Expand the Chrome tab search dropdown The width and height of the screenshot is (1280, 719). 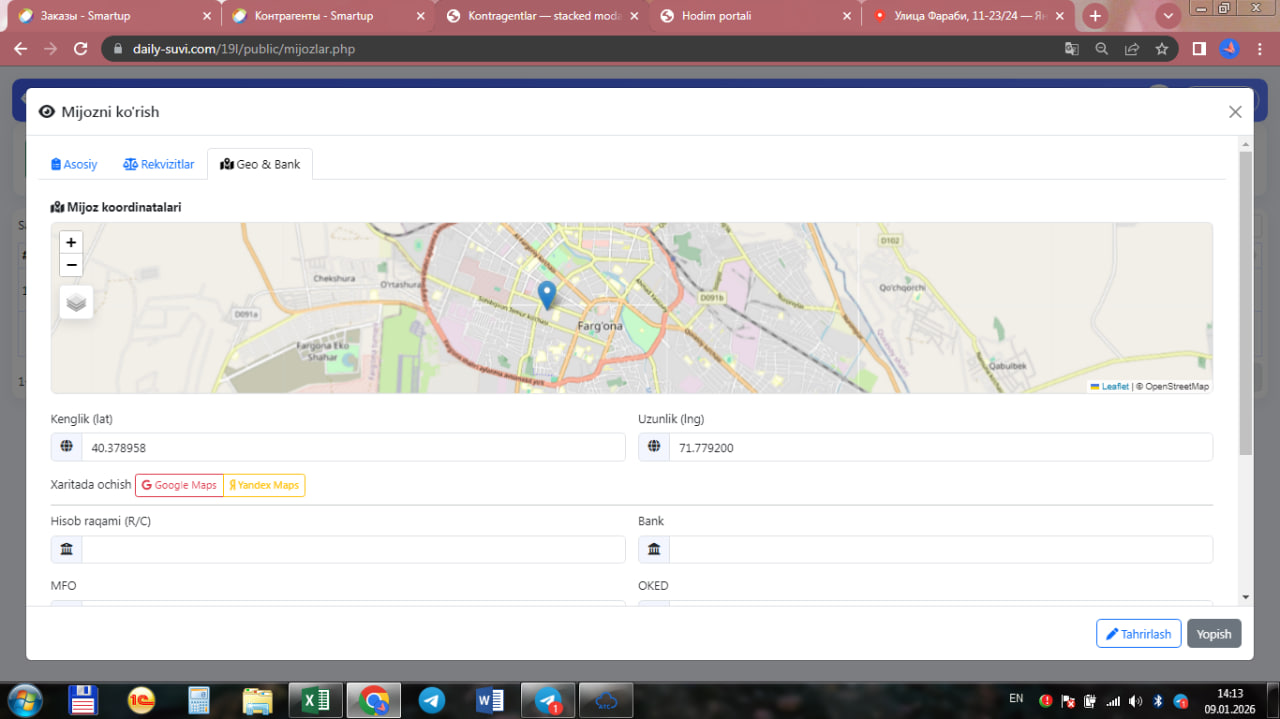click(1168, 16)
